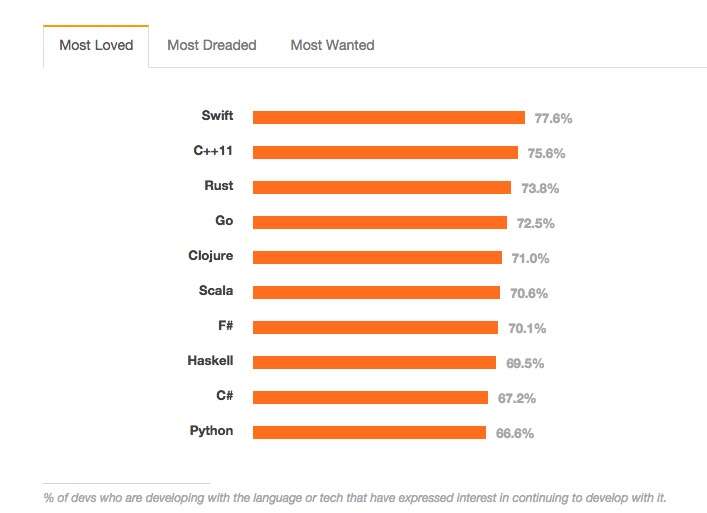Open the Most Wanted tab
The height and width of the screenshot is (513, 707).
[332, 45]
